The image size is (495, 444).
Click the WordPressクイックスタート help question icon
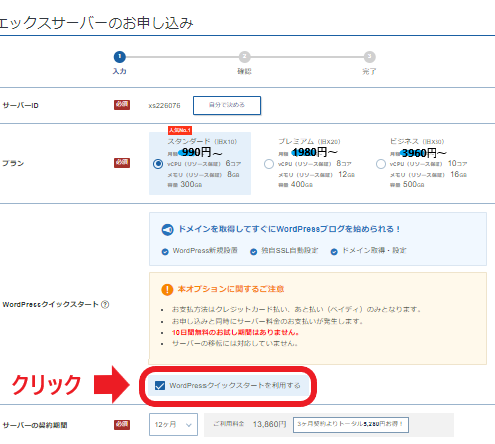point(105,304)
